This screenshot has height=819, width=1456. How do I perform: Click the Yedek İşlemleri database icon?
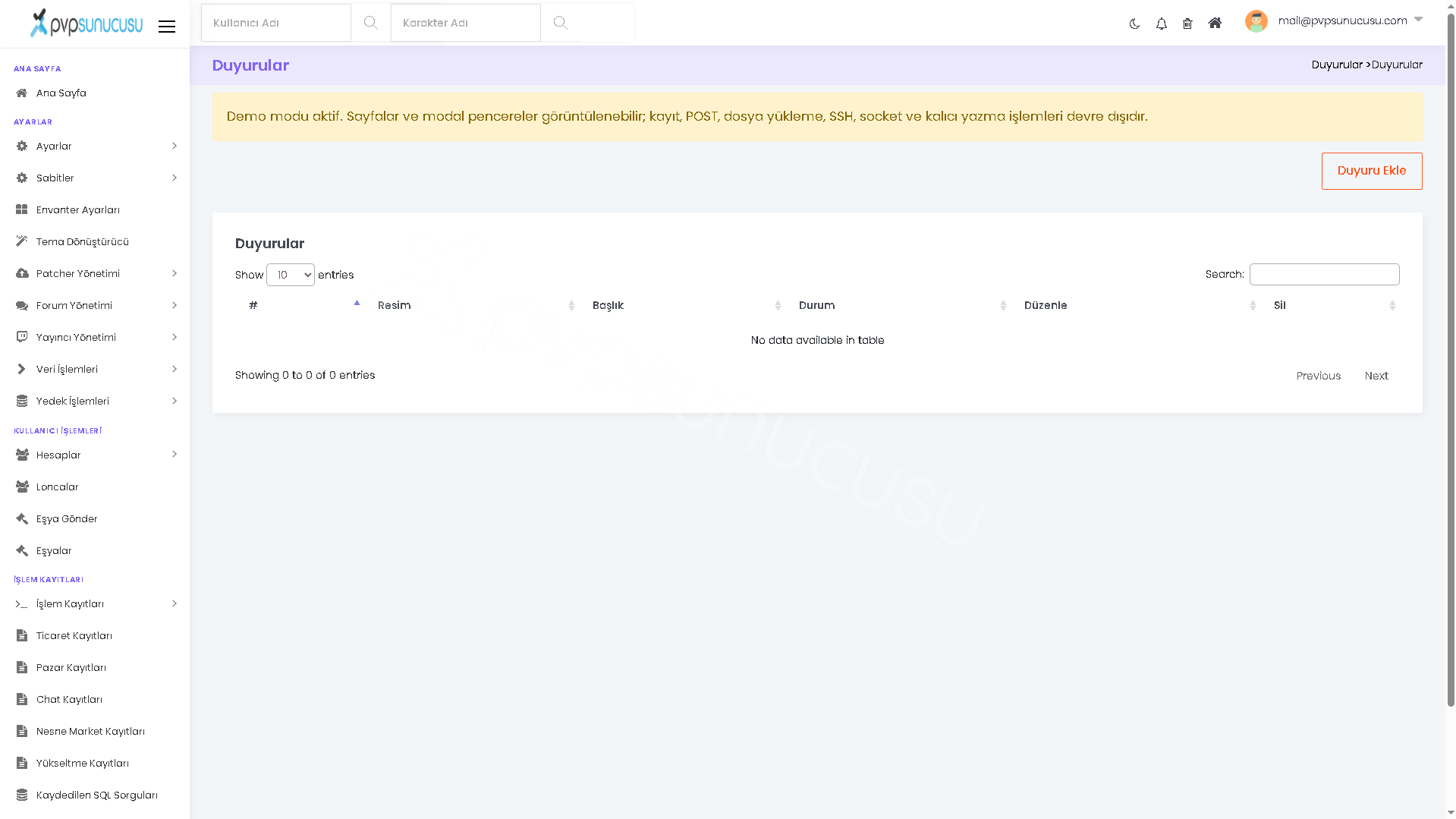coord(22,401)
